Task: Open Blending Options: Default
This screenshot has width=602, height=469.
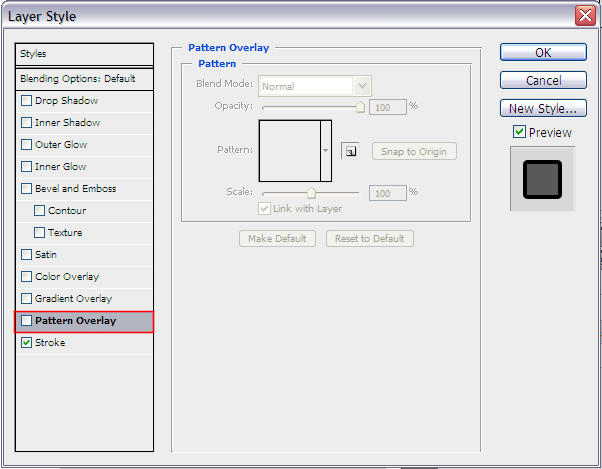Action: click(x=84, y=79)
